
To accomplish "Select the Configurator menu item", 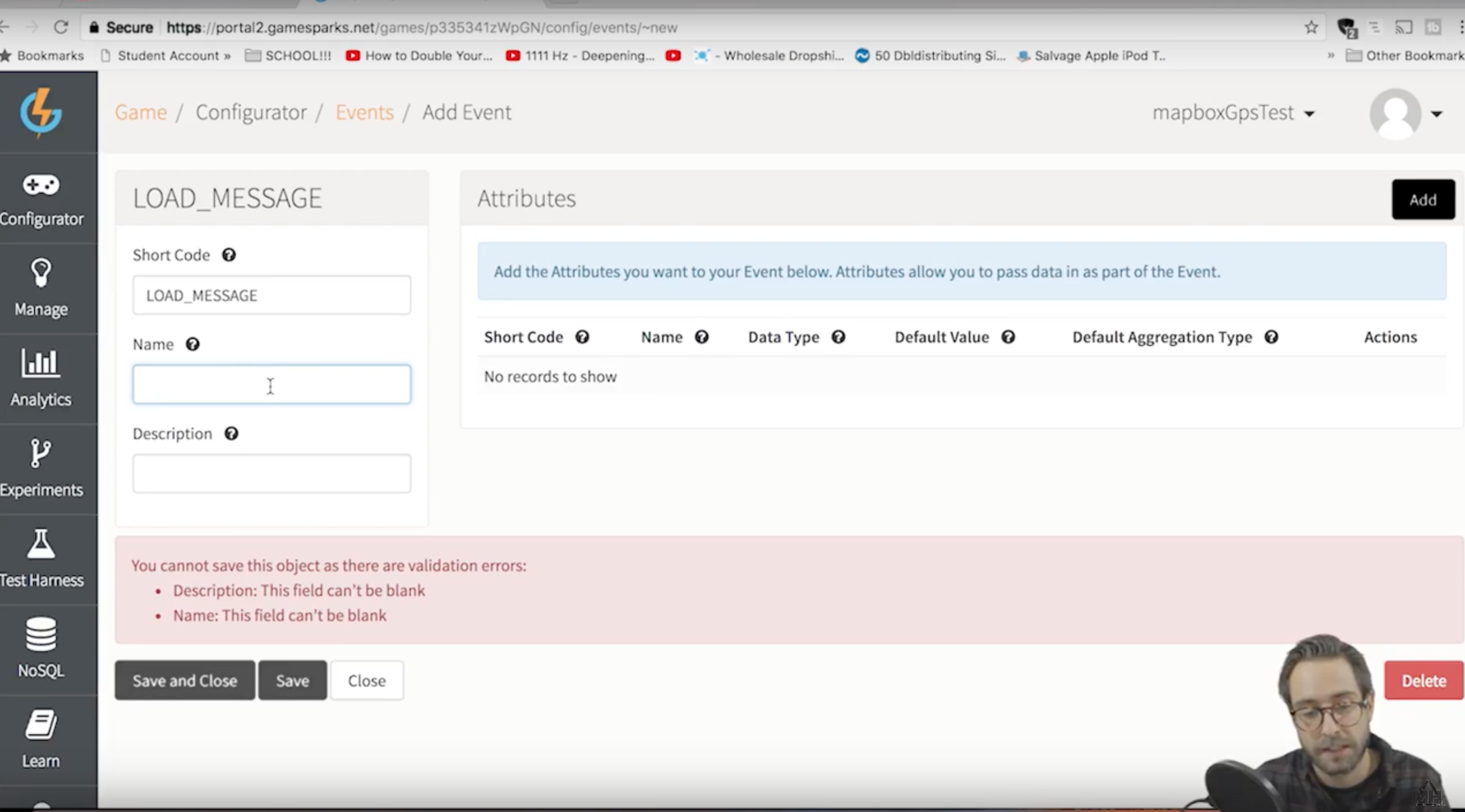I will coord(41,200).
